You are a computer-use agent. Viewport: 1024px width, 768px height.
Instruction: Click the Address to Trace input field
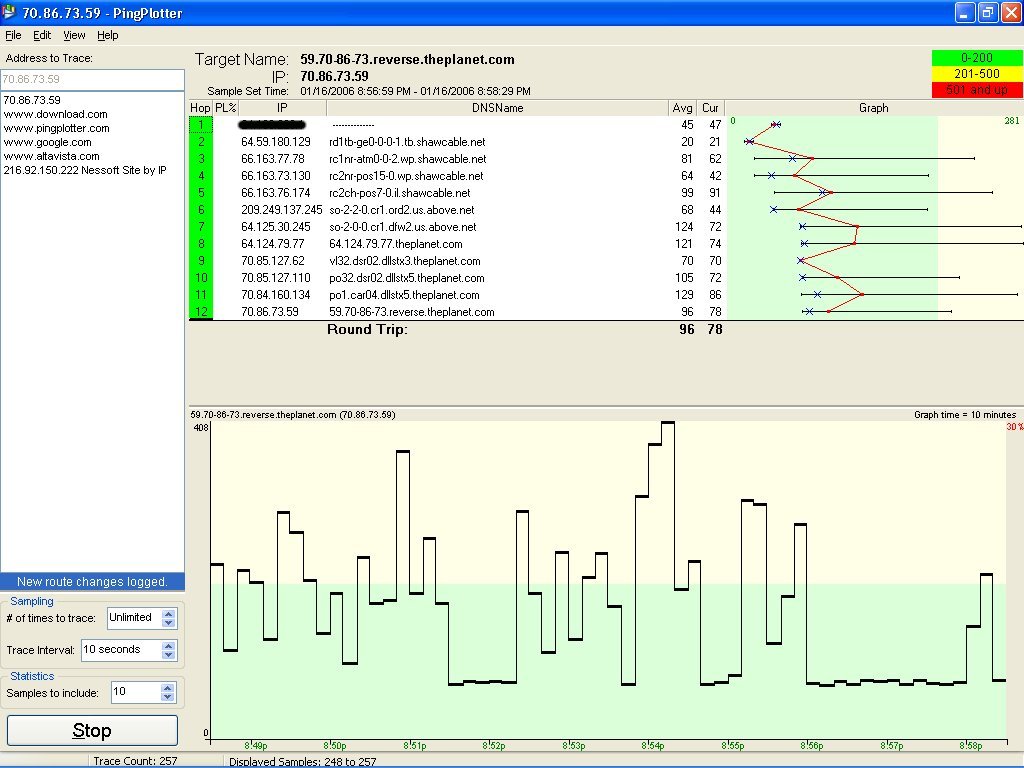click(92, 79)
